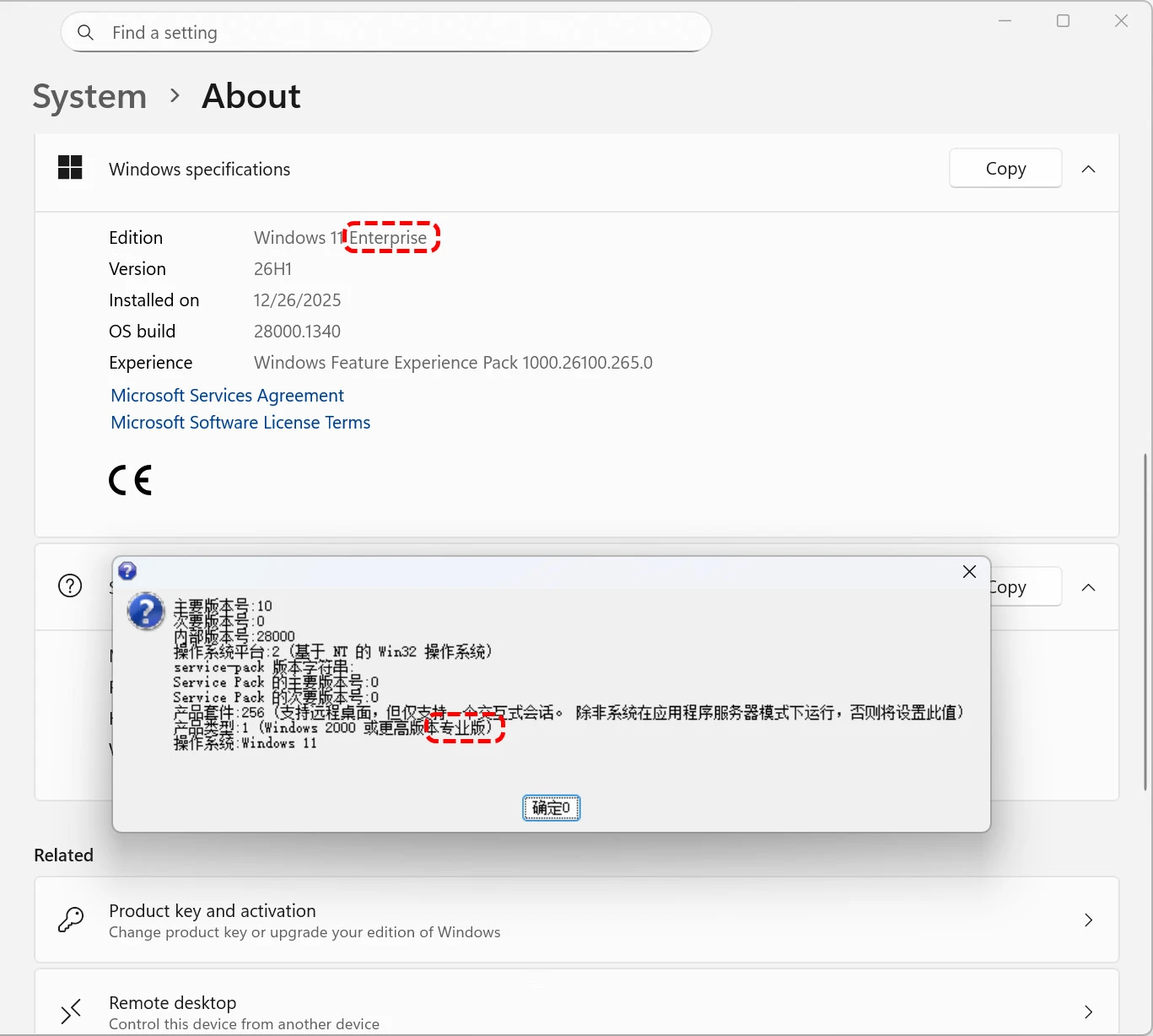The image size is (1153, 1036).
Task: Confirm the dialog with the 确定 button
Action: click(552, 808)
